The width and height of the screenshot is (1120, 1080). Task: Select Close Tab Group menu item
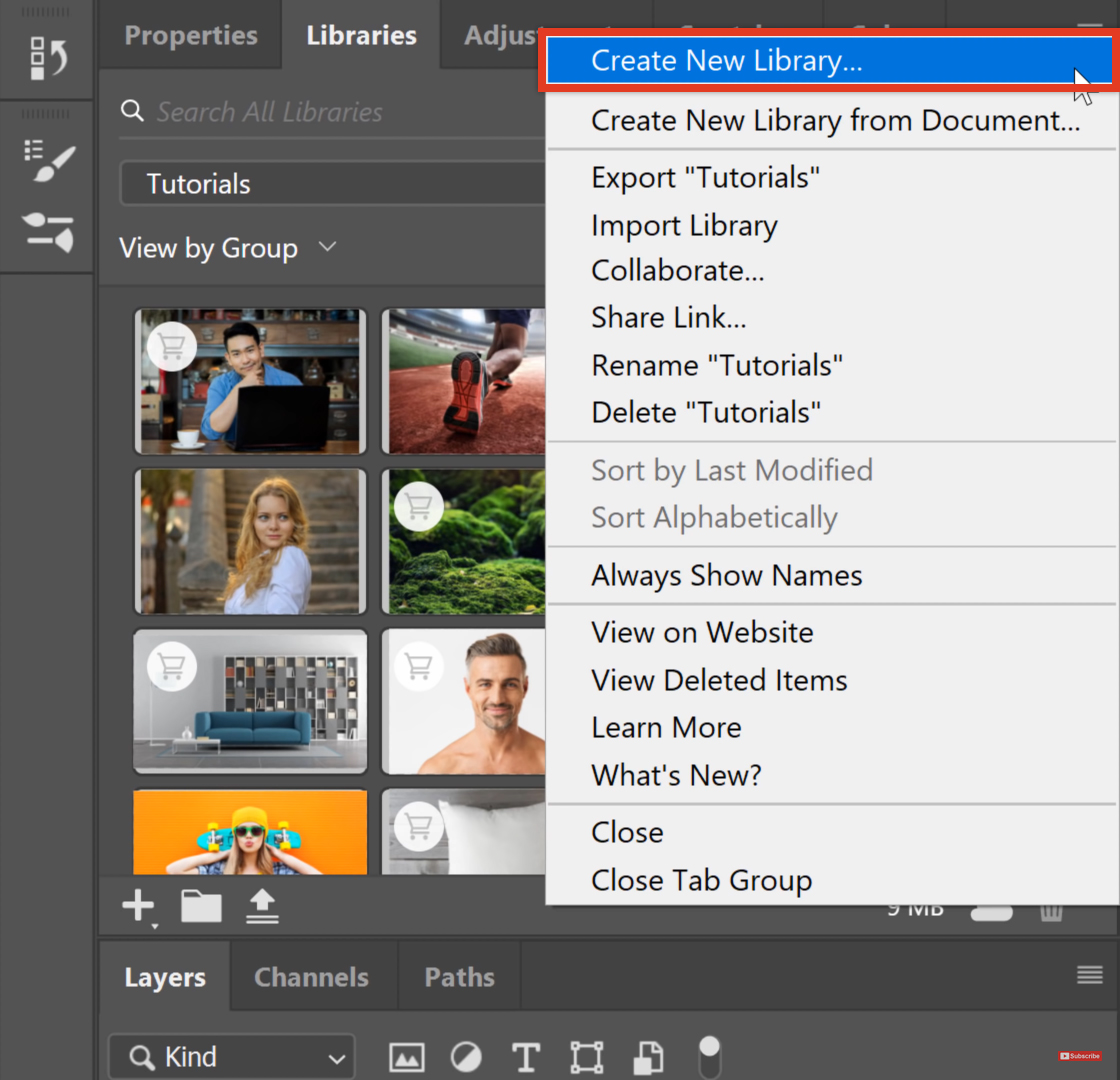[x=833, y=881]
